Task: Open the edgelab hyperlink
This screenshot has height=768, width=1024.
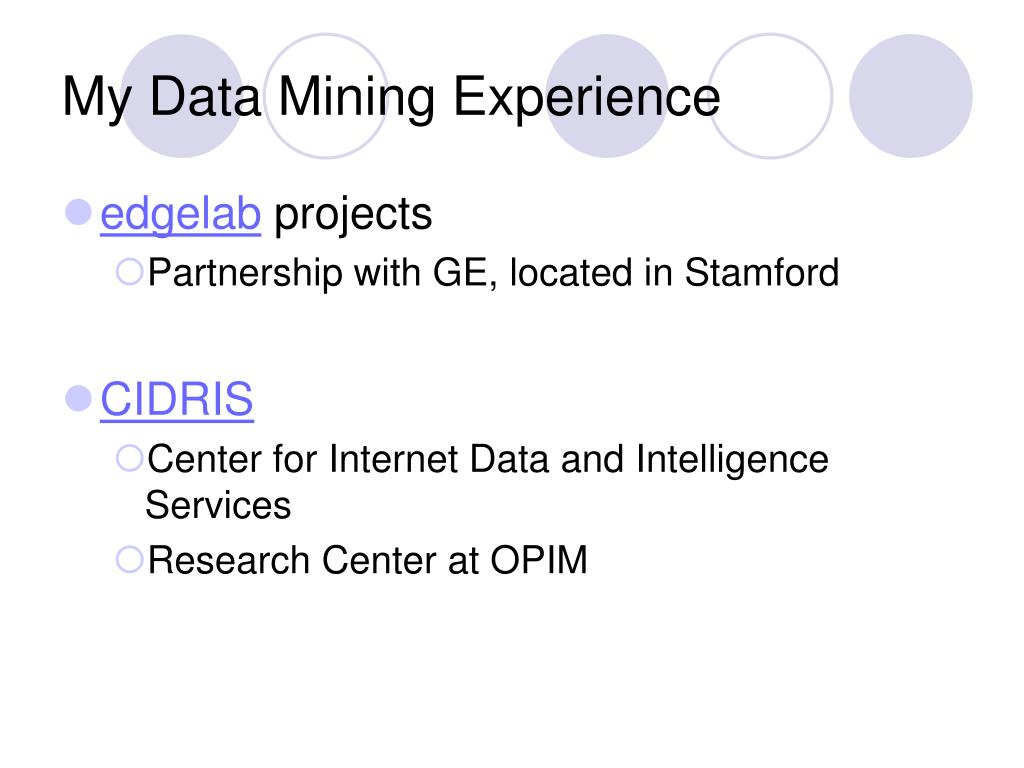Action: pos(180,214)
